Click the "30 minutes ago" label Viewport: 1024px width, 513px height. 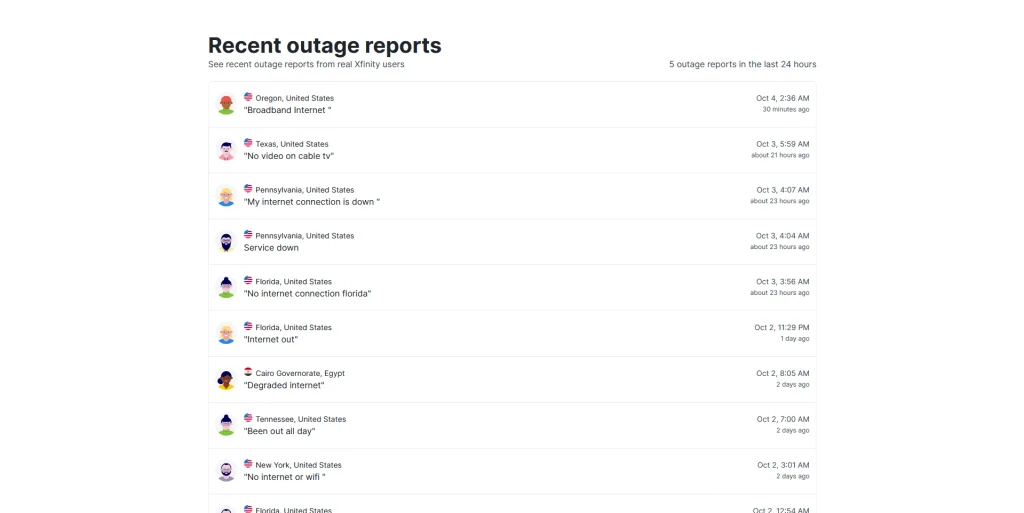786,110
